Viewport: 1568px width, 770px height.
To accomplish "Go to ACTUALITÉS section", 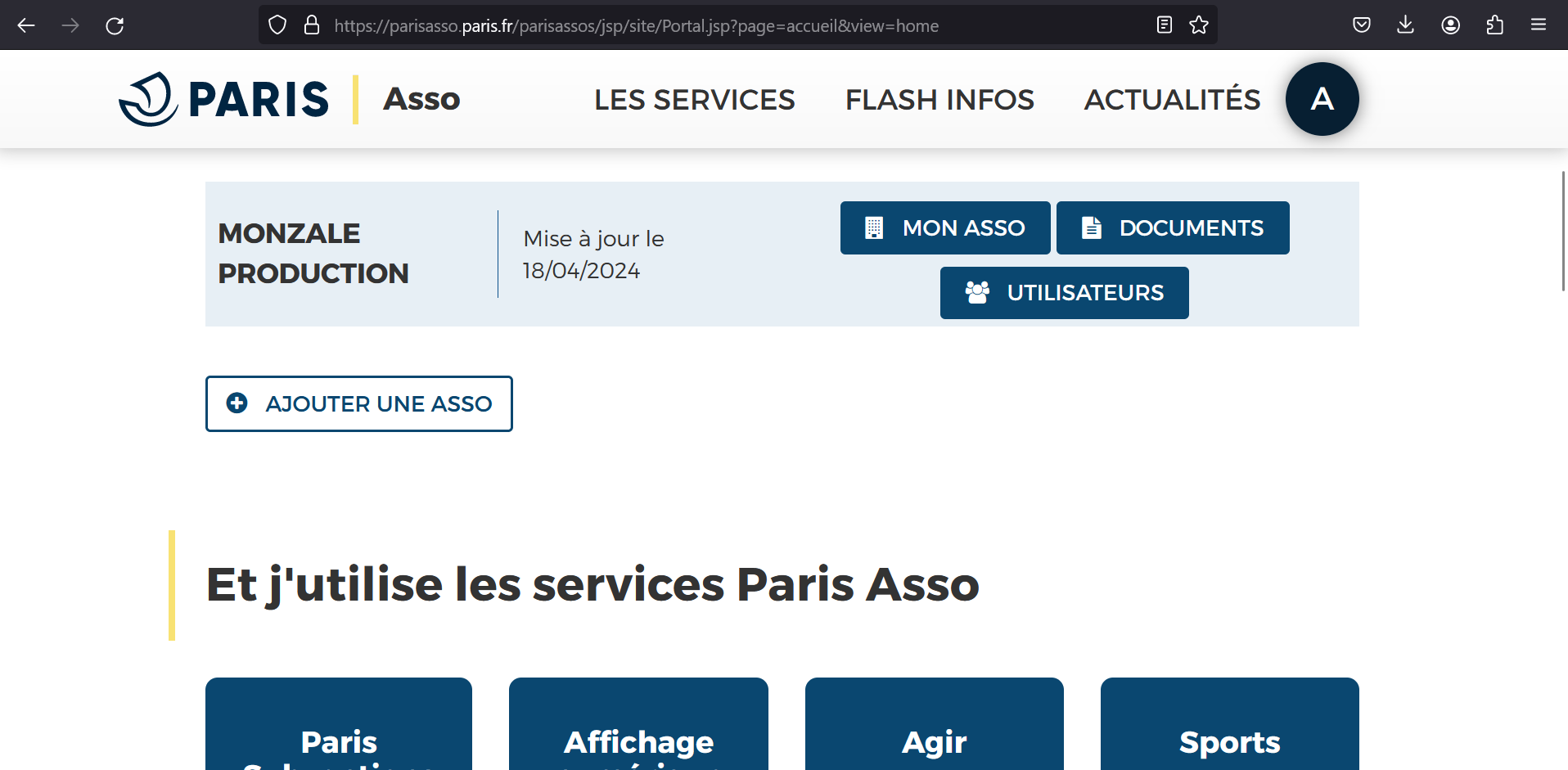I will coord(1172,100).
